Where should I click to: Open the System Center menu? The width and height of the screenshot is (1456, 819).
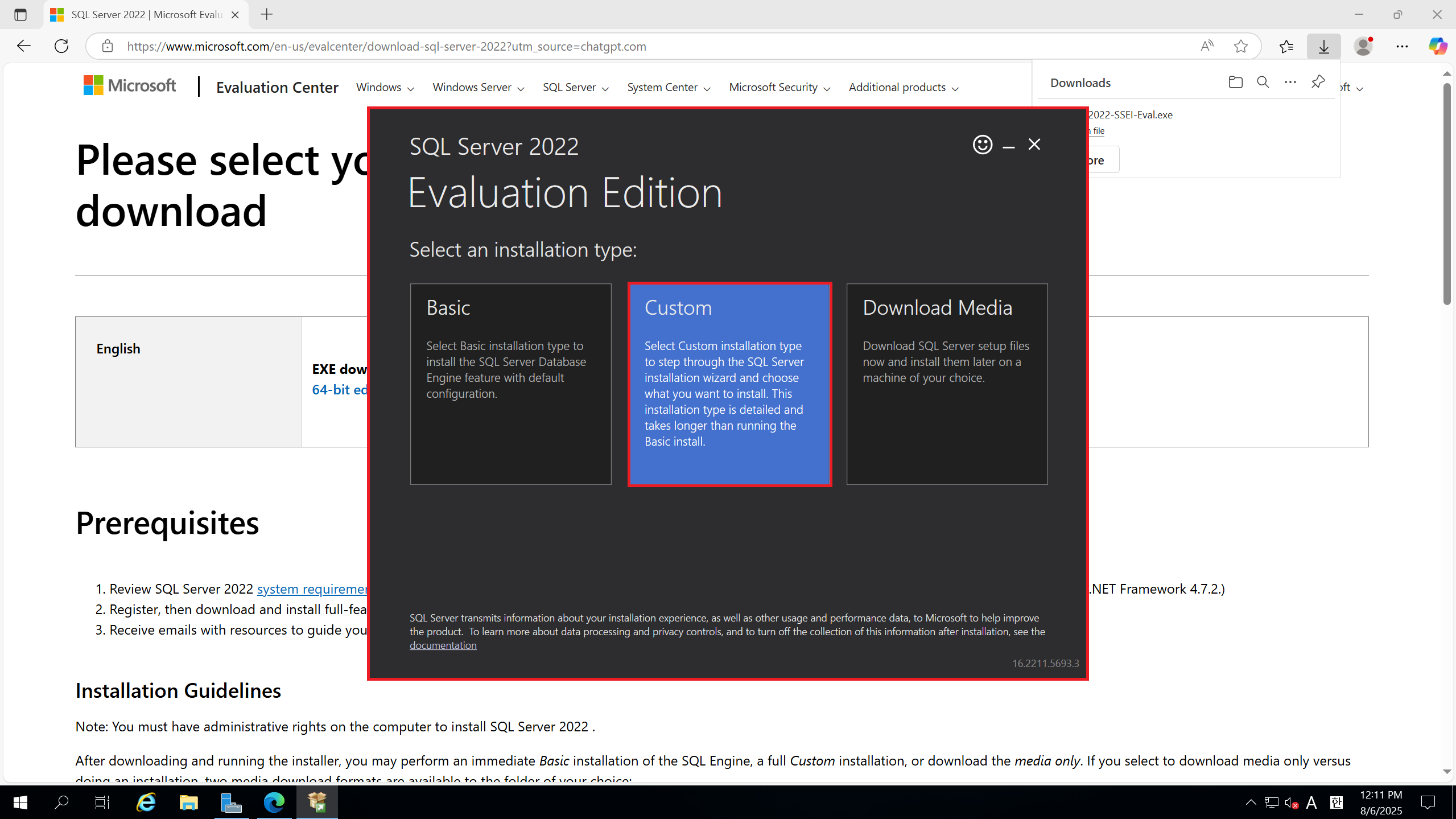pos(669,87)
